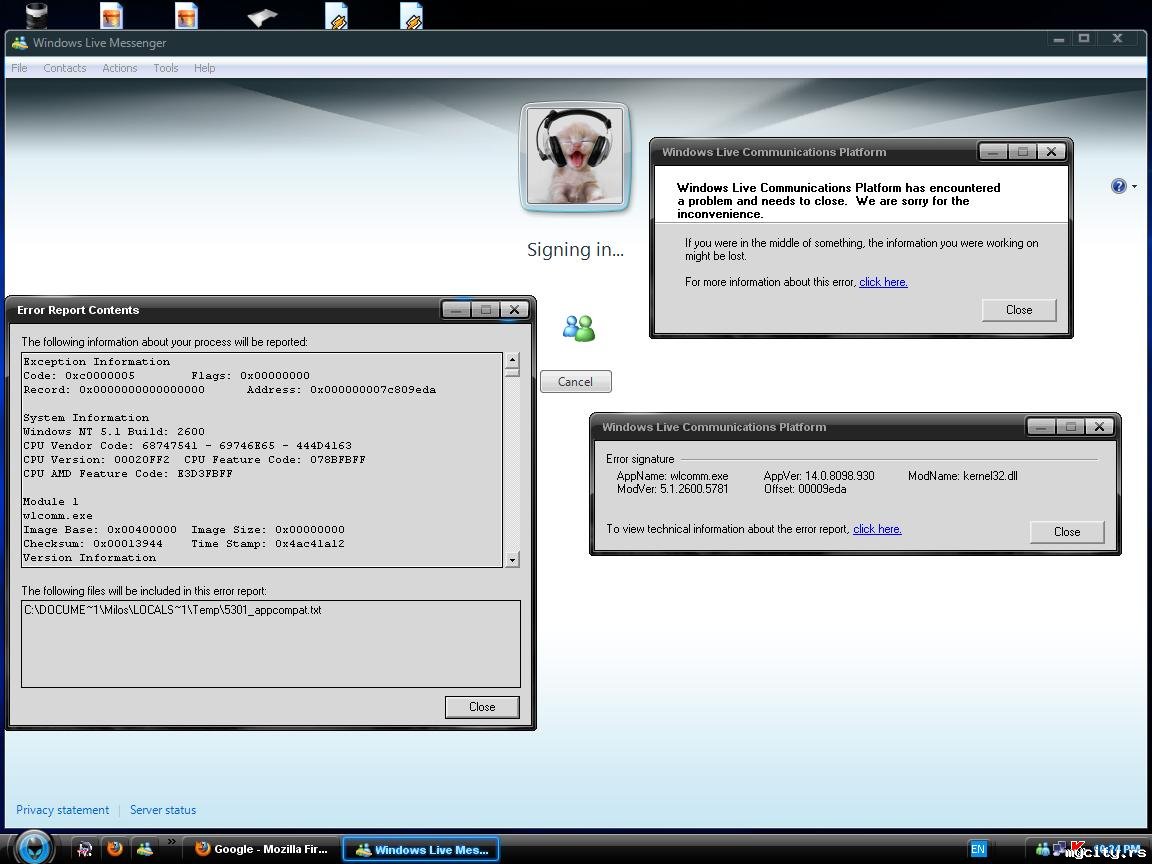Launch Messenger from the quick launch bar
This screenshot has height=864, width=1152.
[x=145, y=849]
